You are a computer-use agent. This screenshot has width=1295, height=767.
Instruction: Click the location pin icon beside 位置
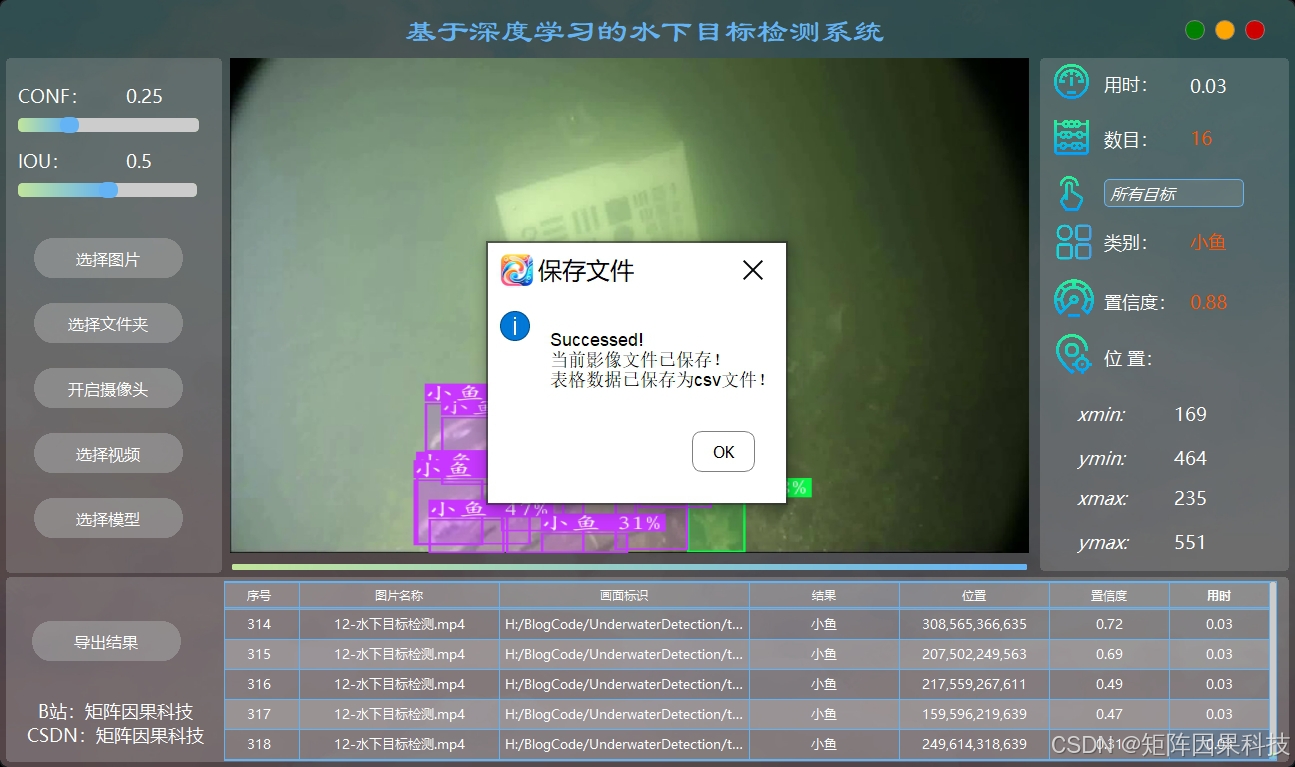point(1072,355)
